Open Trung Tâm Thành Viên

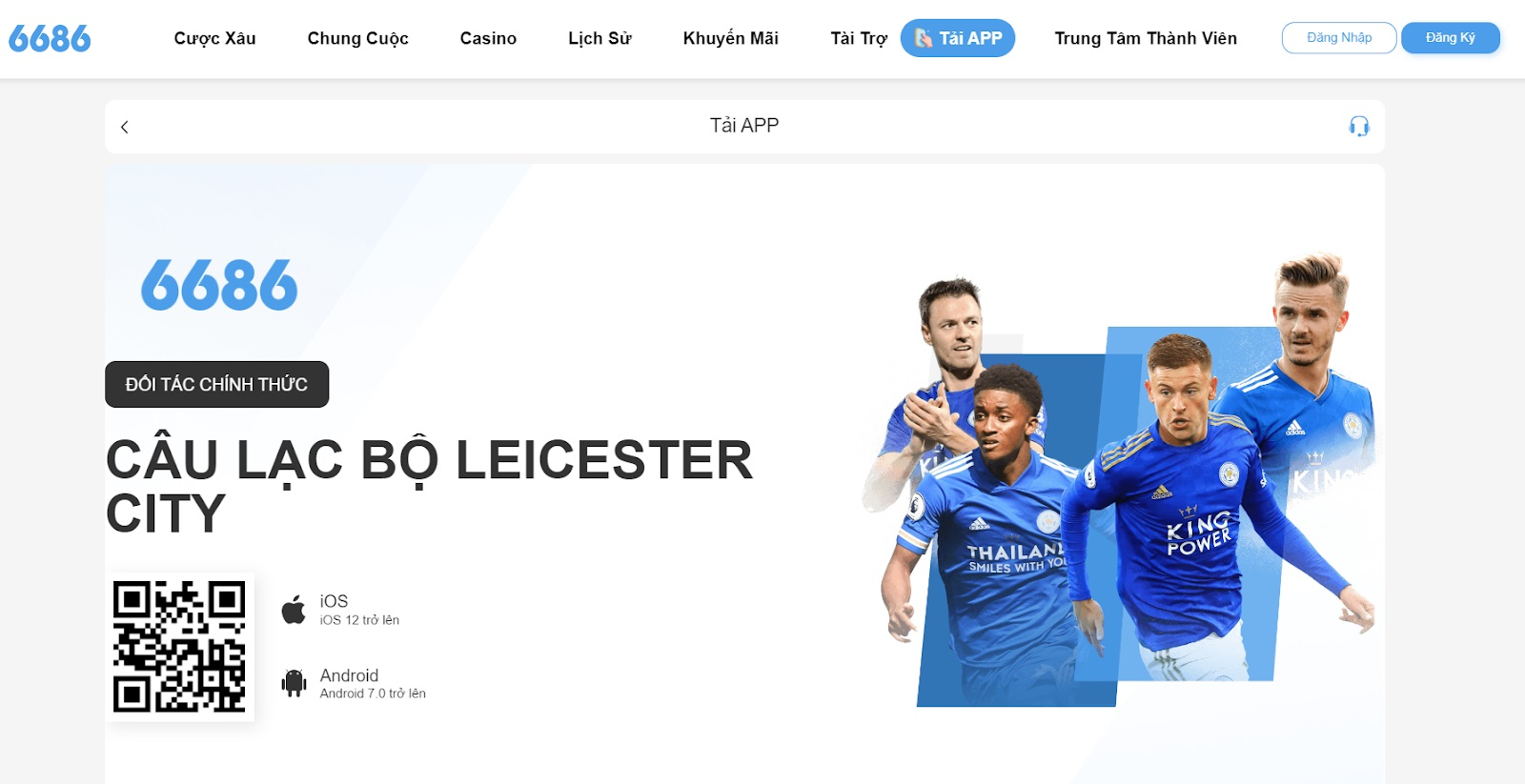coord(1146,38)
